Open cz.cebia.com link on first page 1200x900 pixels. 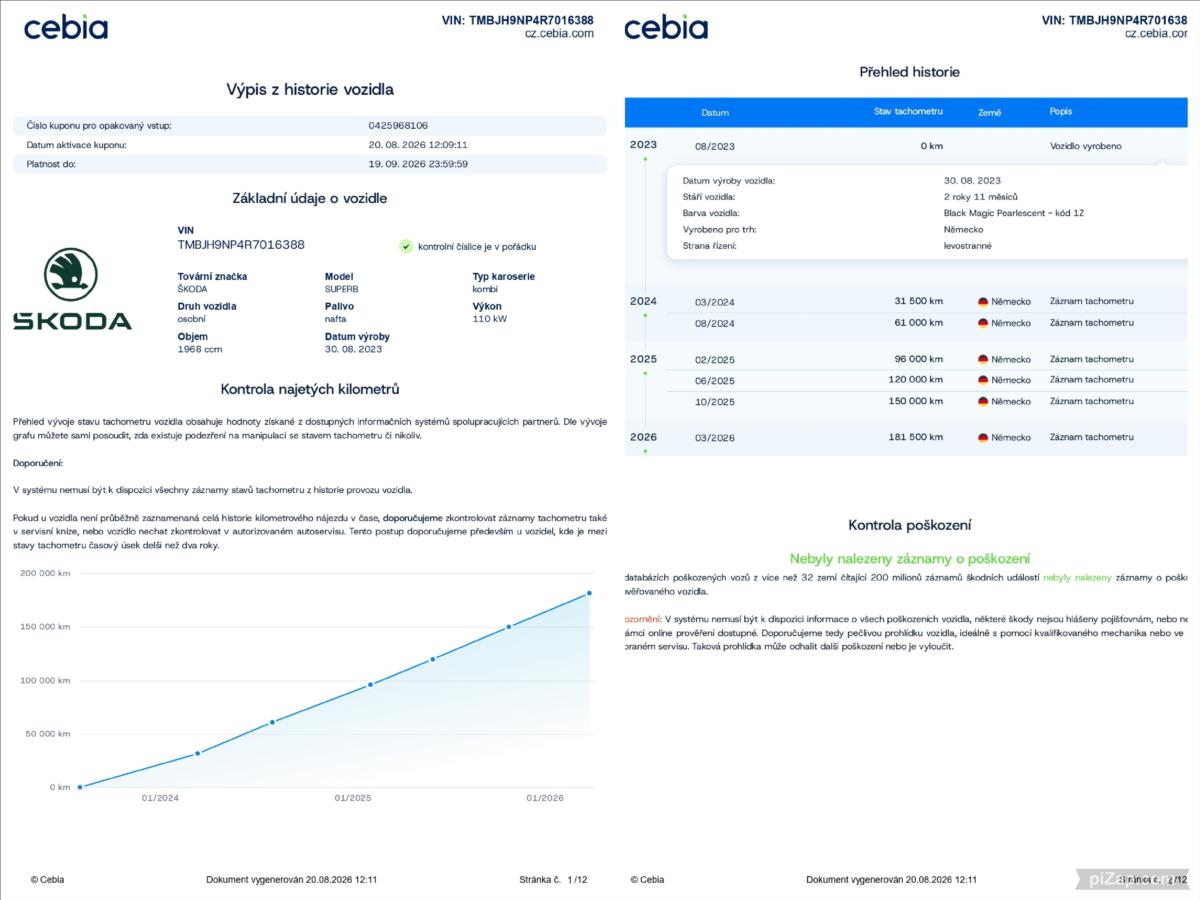(x=559, y=33)
